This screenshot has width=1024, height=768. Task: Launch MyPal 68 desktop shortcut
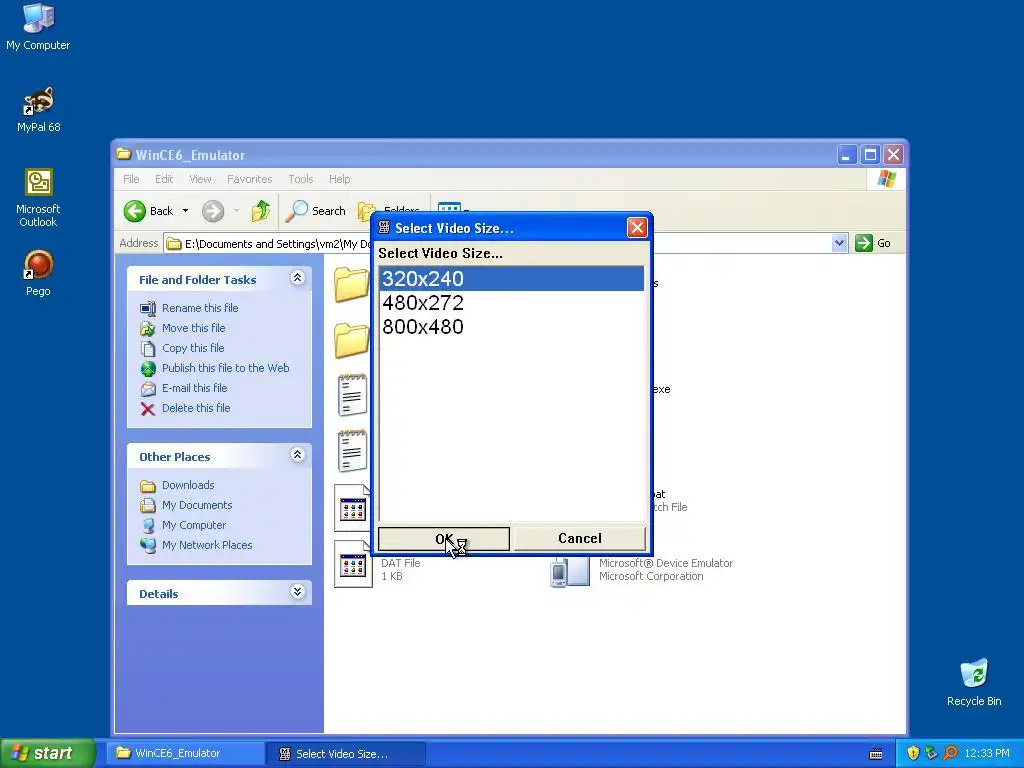click(38, 109)
